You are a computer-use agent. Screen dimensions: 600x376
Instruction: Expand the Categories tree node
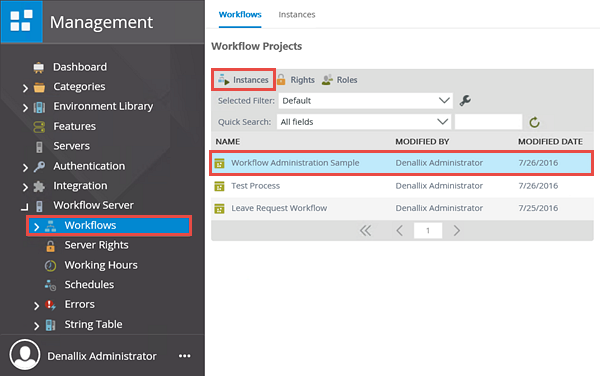coord(25,88)
